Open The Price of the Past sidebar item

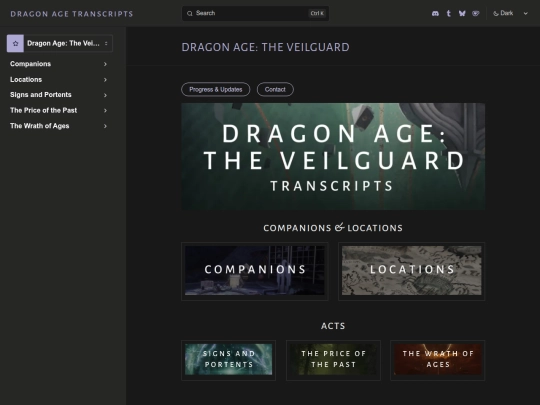click(x=43, y=110)
